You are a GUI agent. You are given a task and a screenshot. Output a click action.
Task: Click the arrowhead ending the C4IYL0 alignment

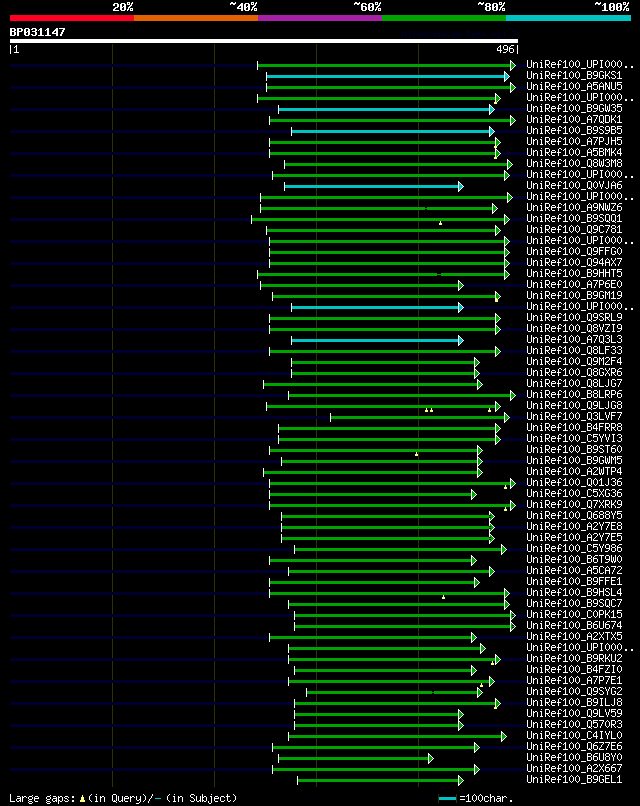(x=503, y=737)
